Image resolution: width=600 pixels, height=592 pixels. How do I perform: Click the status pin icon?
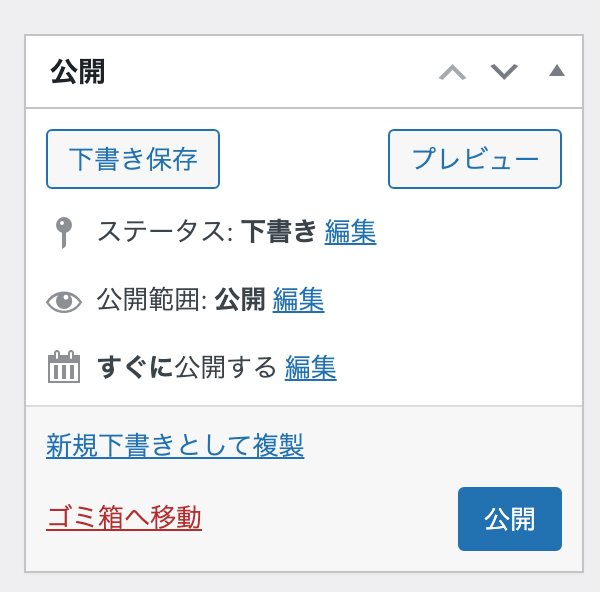tap(64, 233)
